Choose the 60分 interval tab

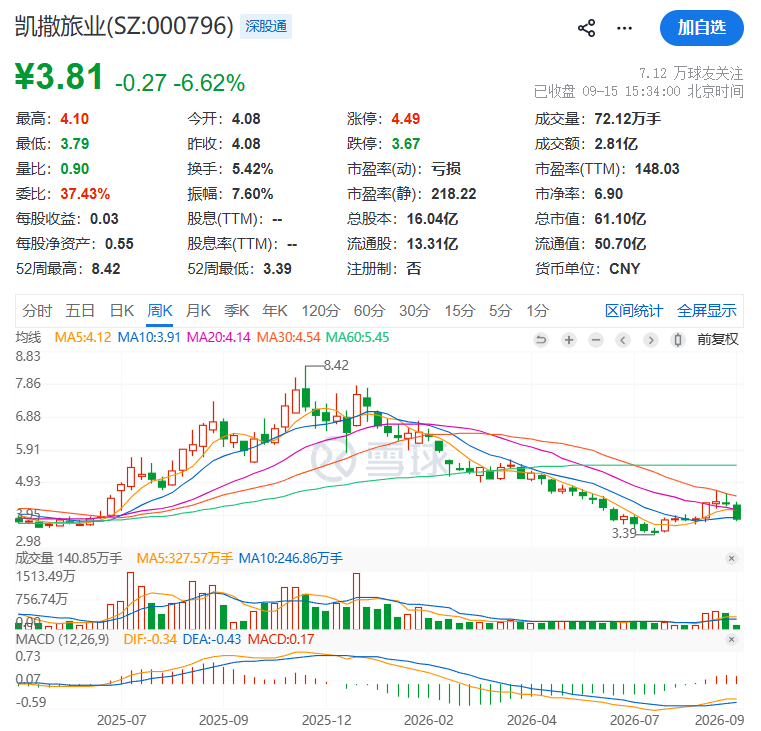pos(369,311)
